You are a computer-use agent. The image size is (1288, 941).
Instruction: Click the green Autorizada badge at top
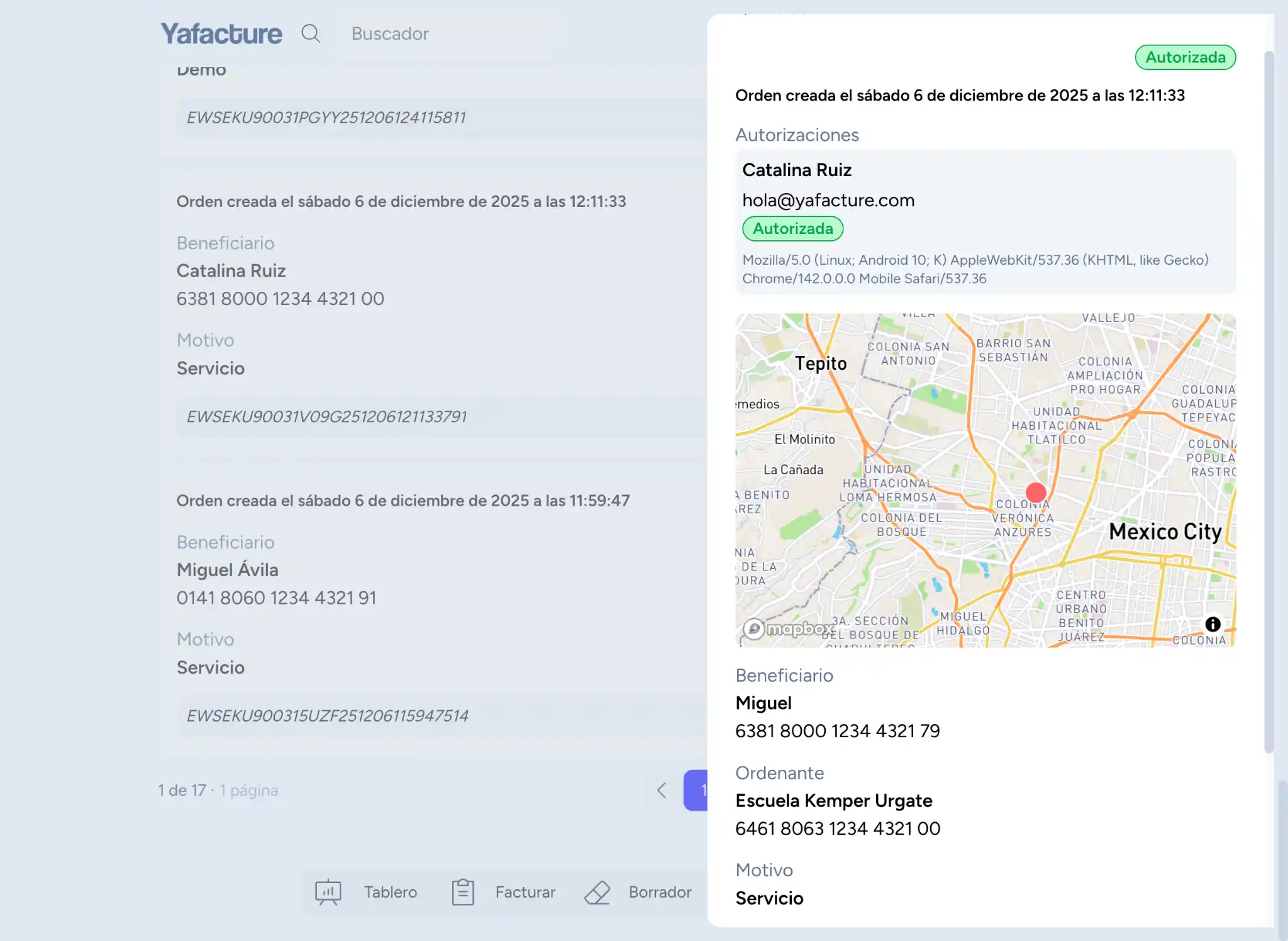[1185, 57]
